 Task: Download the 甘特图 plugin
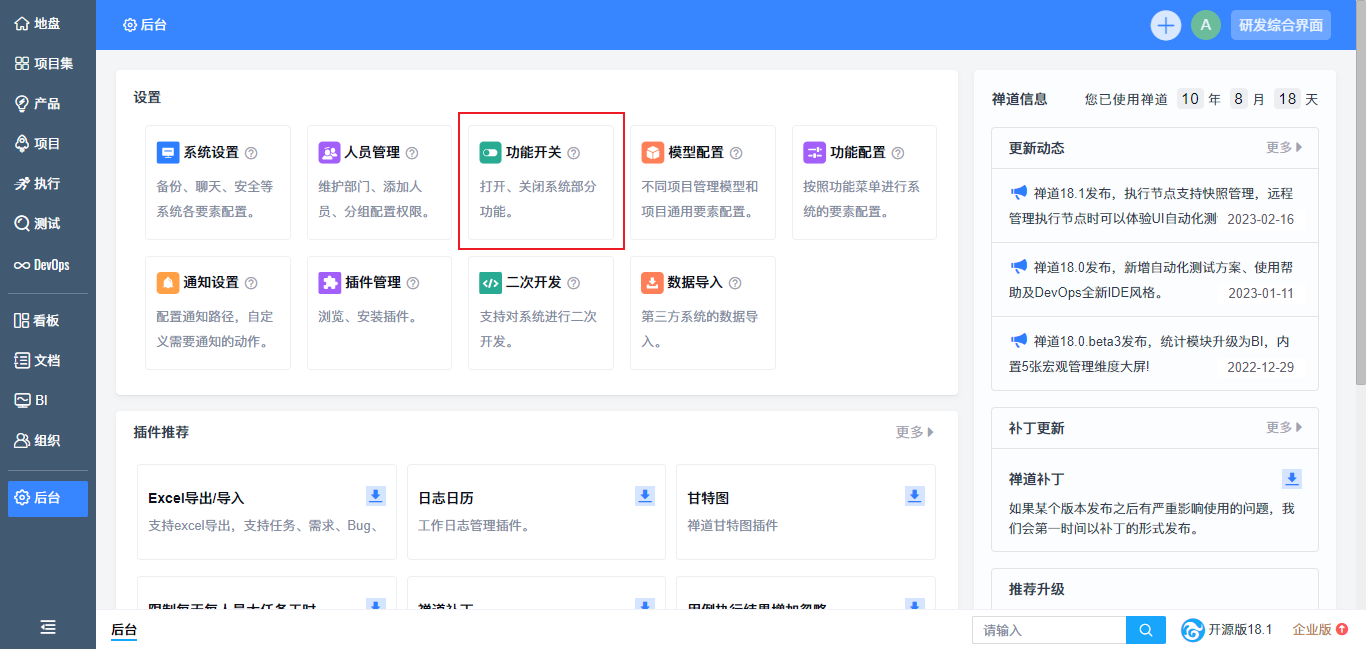click(915, 496)
